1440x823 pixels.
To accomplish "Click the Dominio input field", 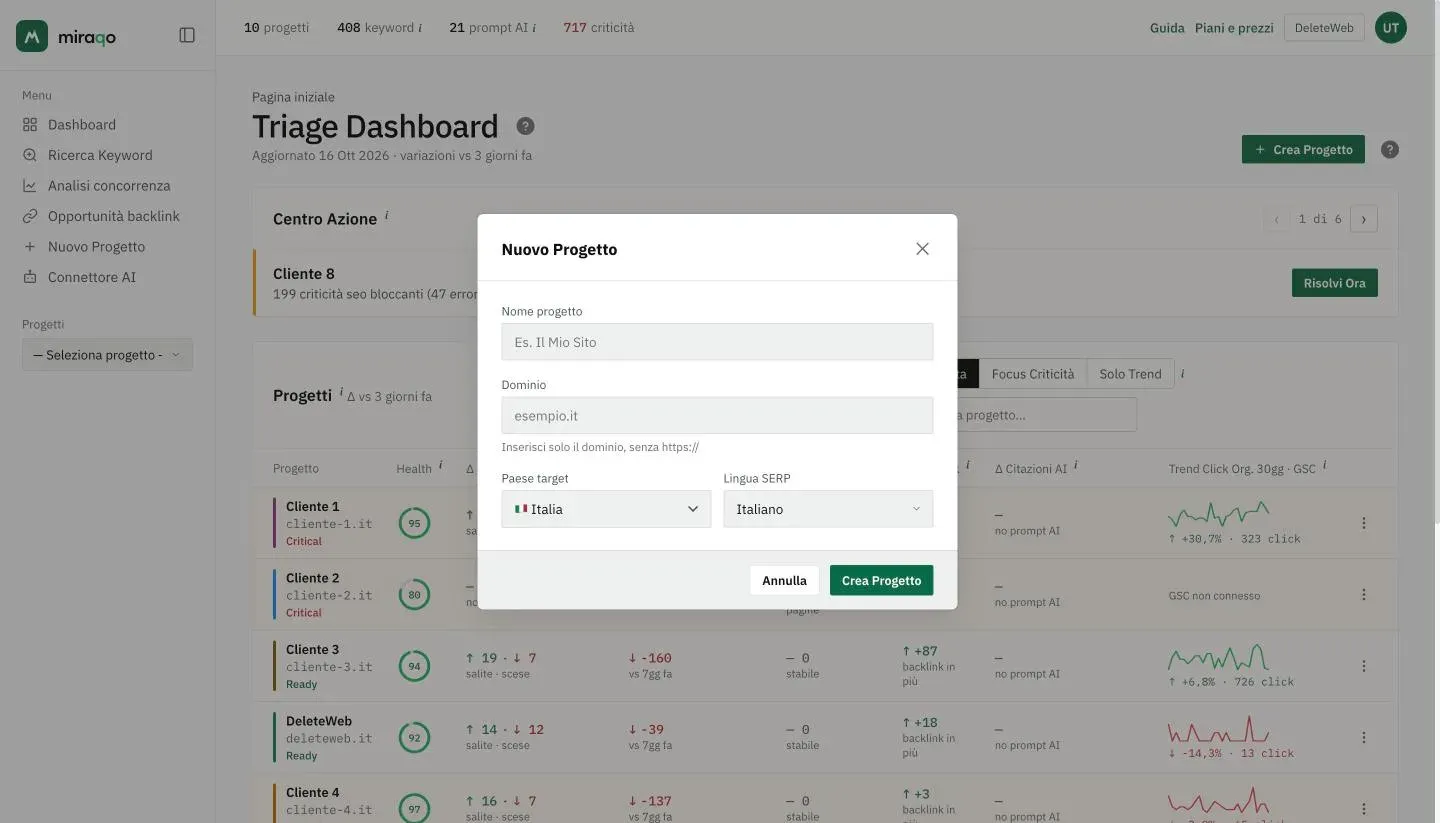I will (x=717, y=415).
